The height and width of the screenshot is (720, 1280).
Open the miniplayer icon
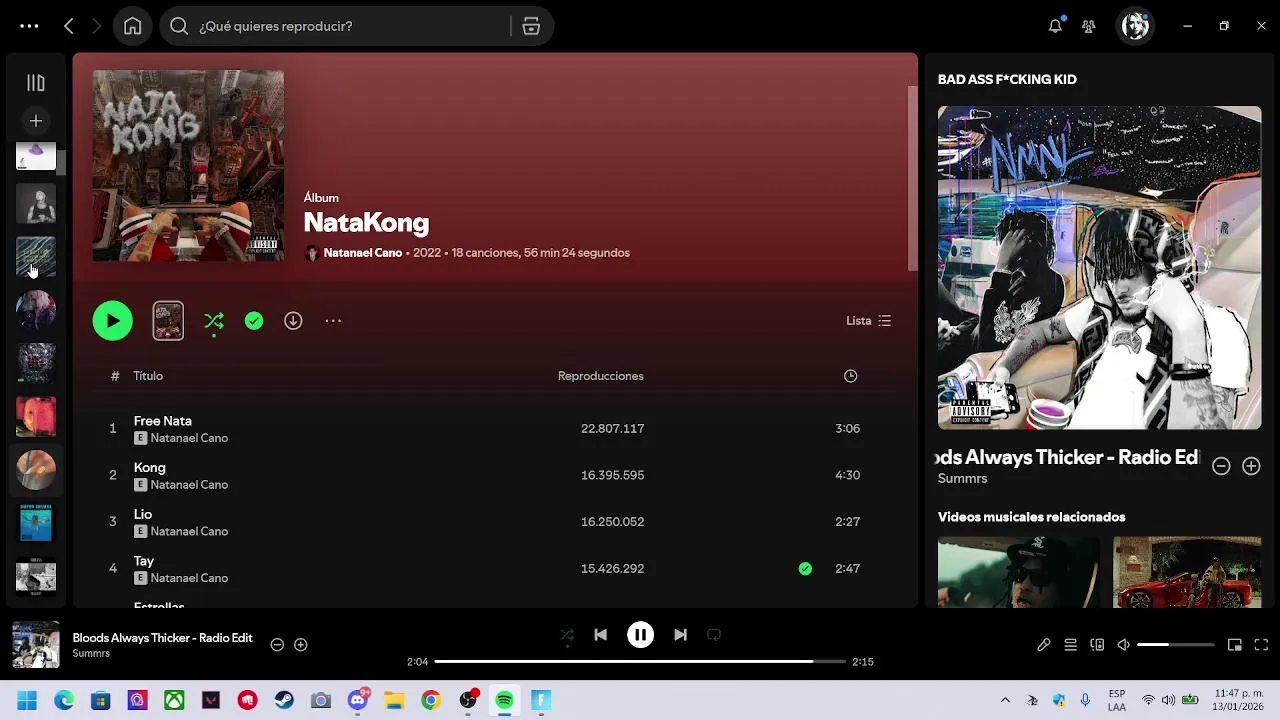click(1235, 645)
